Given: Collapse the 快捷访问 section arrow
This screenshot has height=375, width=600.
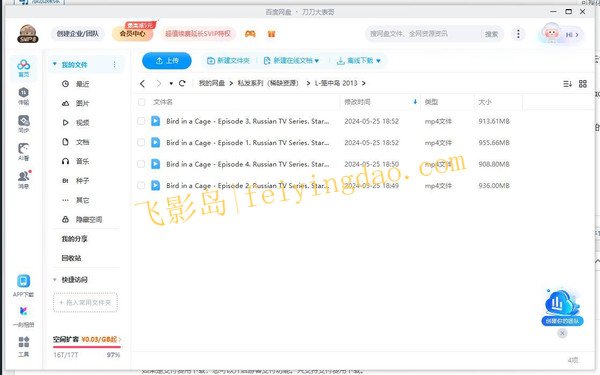Looking at the screenshot, I should pyautogui.click(x=55, y=280).
